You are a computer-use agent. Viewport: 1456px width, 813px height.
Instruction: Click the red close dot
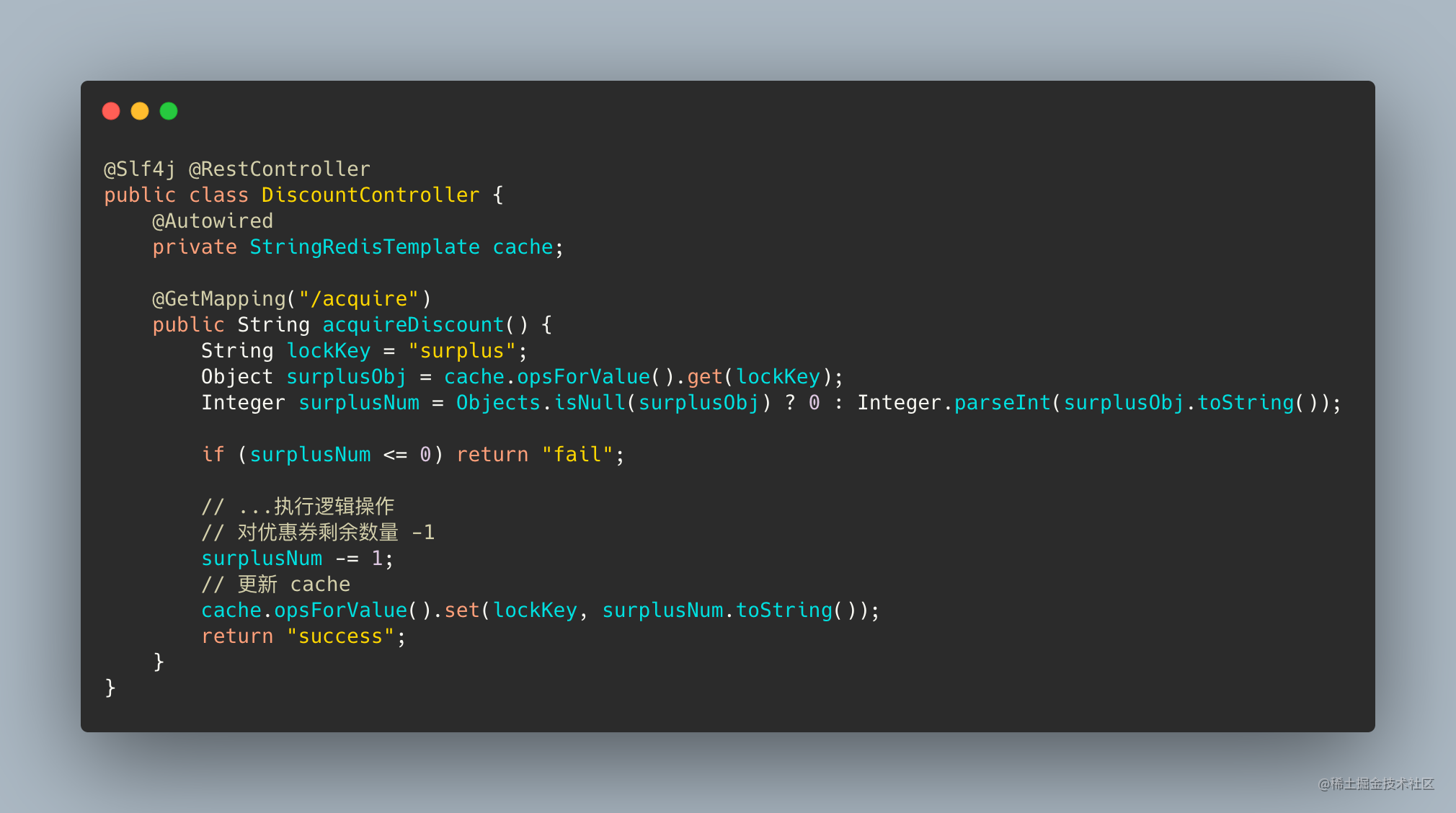pyautogui.click(x=111, y=111)
